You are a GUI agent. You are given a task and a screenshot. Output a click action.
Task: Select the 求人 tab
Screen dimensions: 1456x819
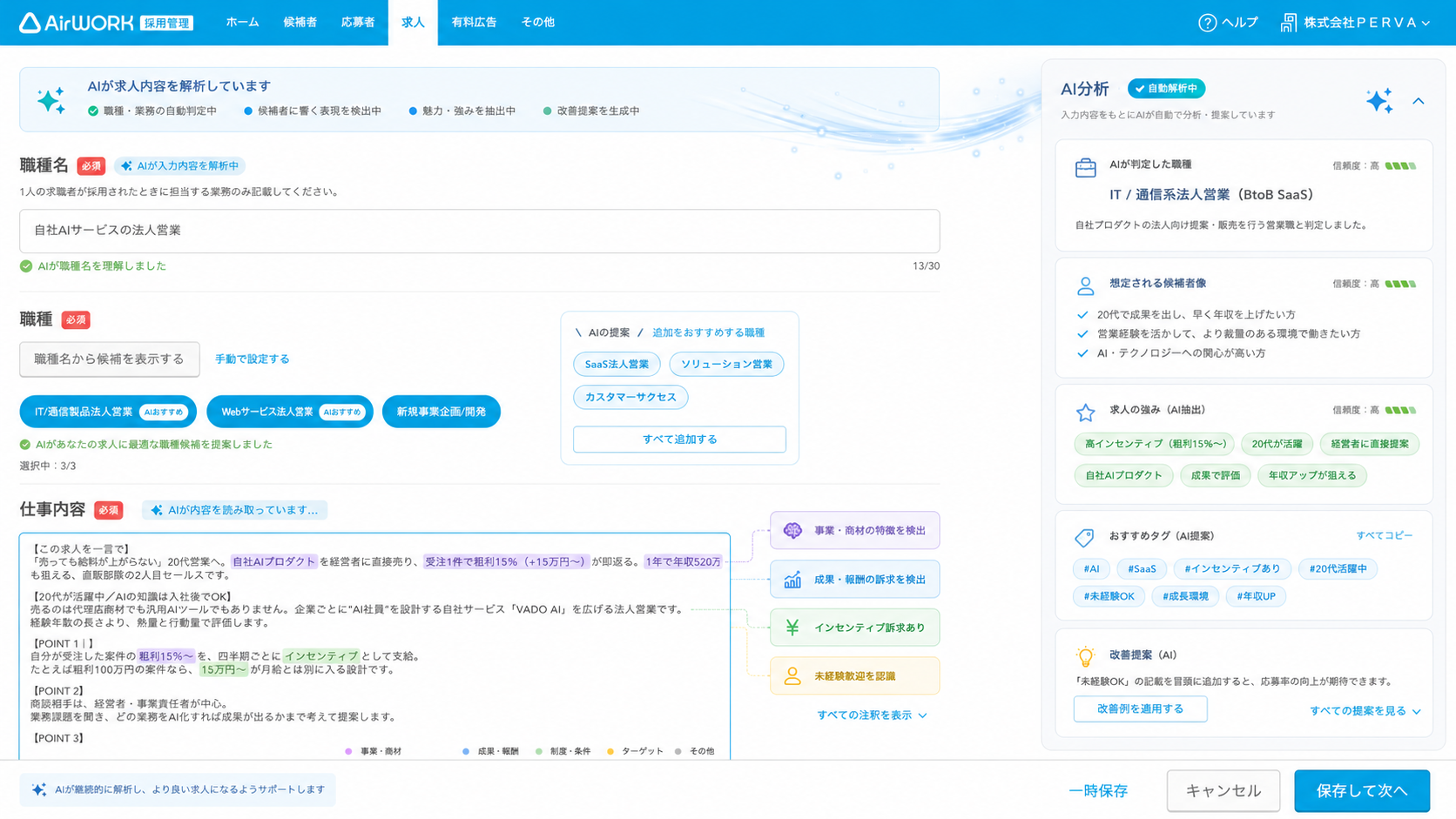pos(413,23)
